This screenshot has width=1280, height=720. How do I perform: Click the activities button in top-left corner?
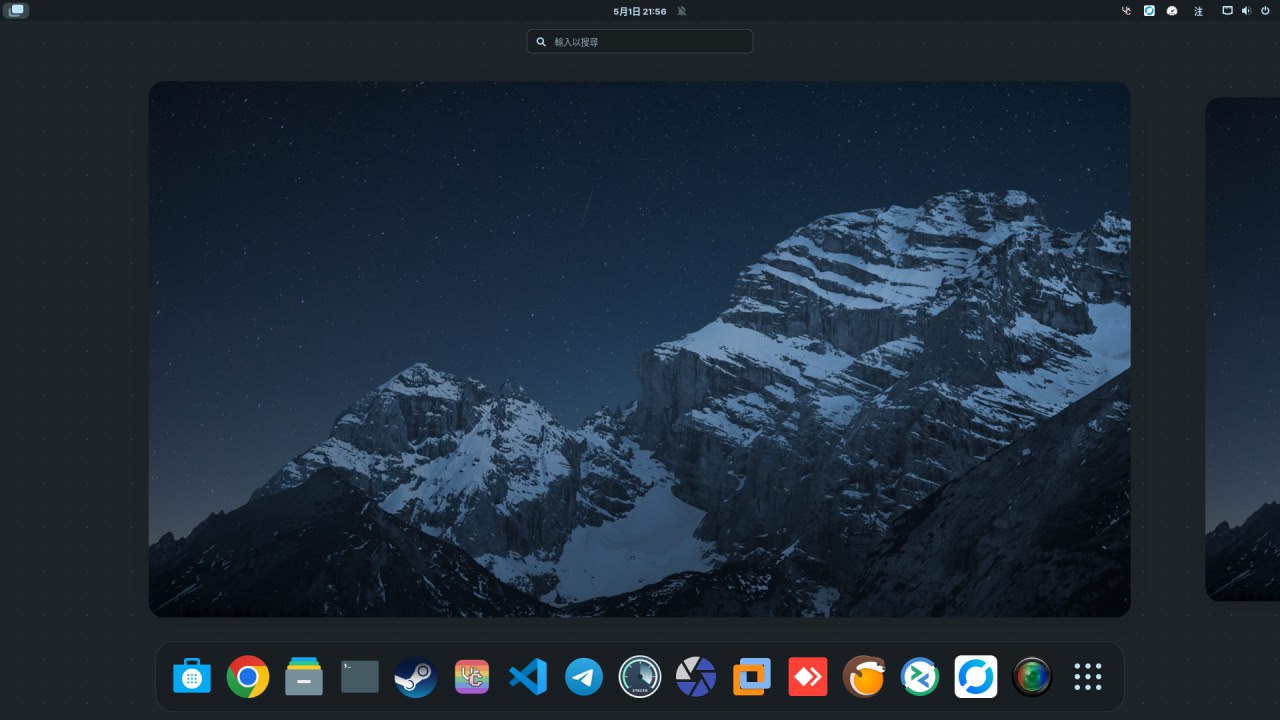[16, 10]
